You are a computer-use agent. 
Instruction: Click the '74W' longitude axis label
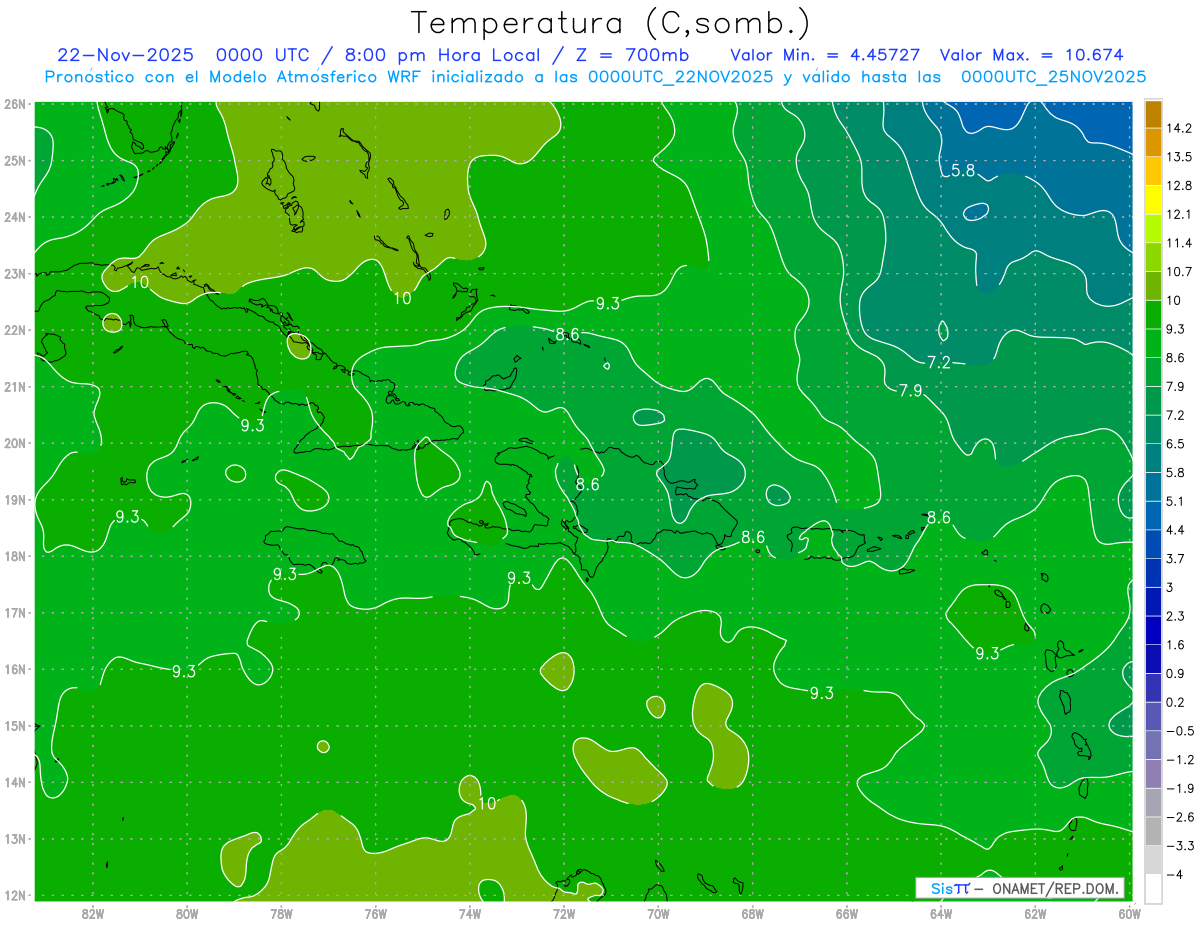(x=470, y=914)
